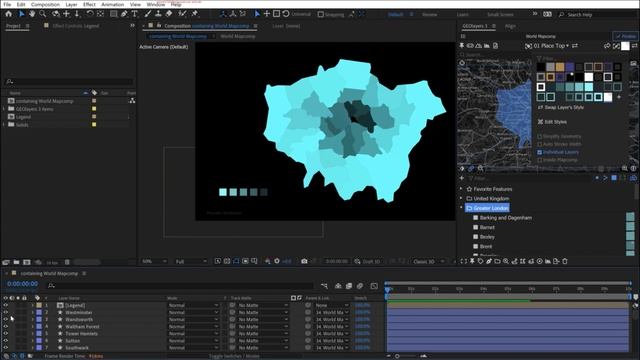Open Track Matte dropdown for Wandsworth layer

(263, 320)
